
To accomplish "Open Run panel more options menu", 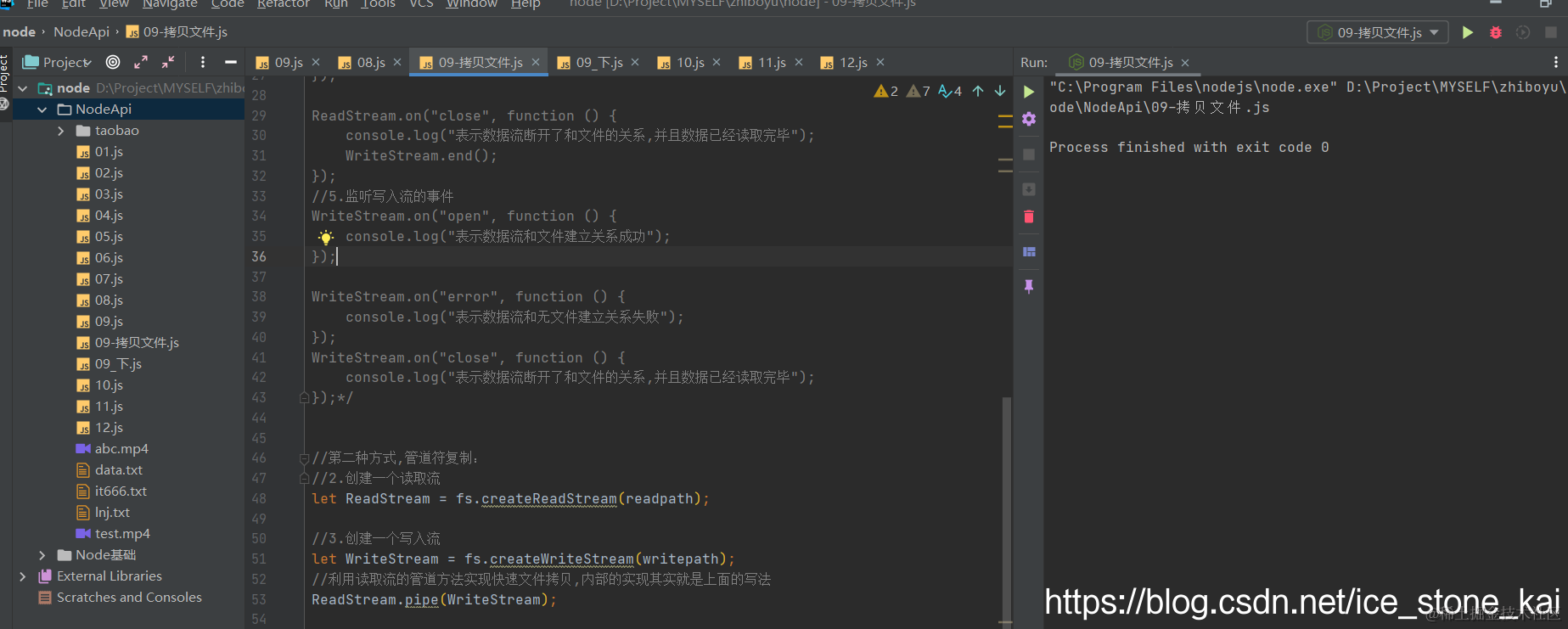I will coord(1555,62).
